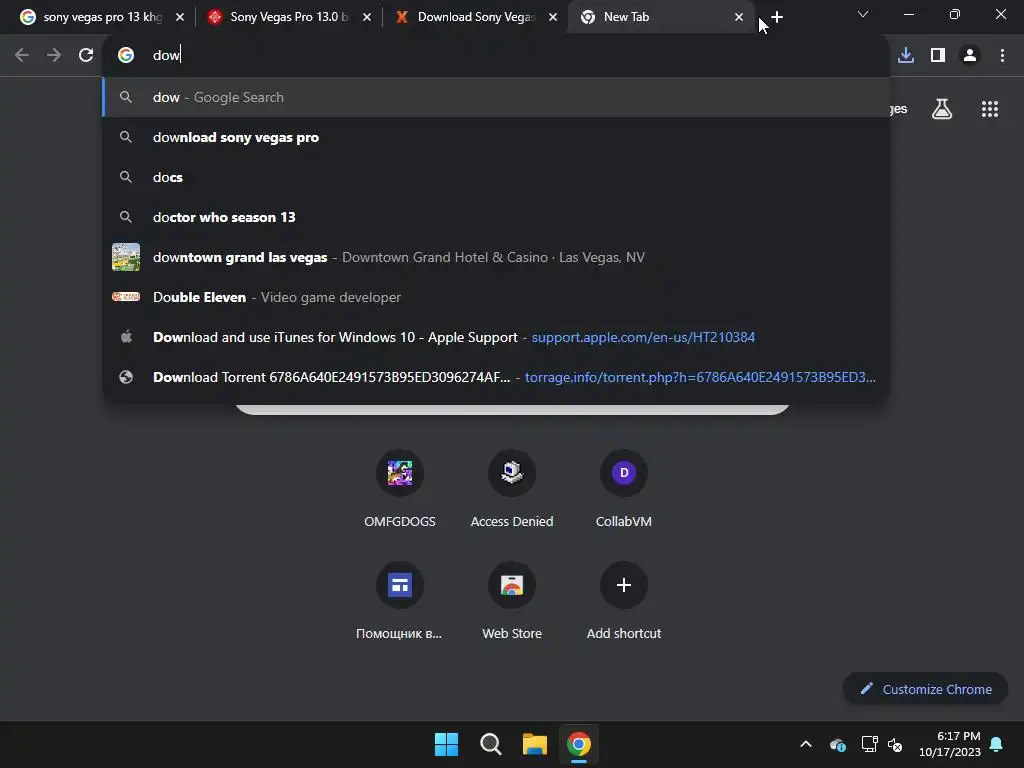Click the Chrome taskbar icon

pyautogui.click(x=579, y=744)
